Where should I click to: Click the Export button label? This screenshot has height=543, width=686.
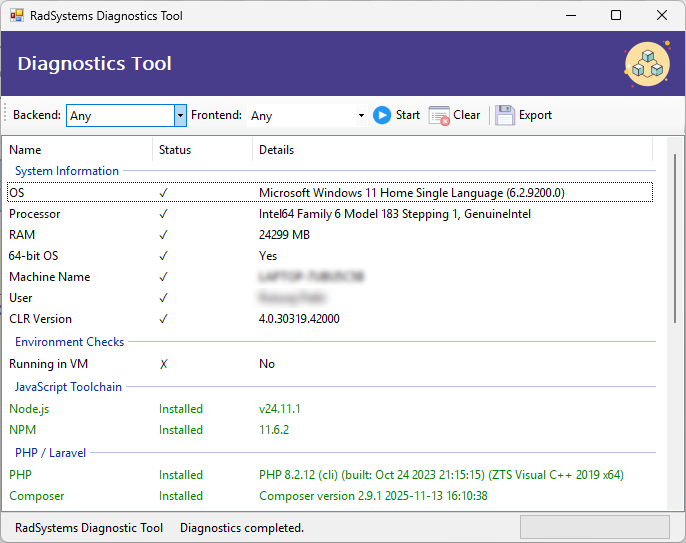535,115
